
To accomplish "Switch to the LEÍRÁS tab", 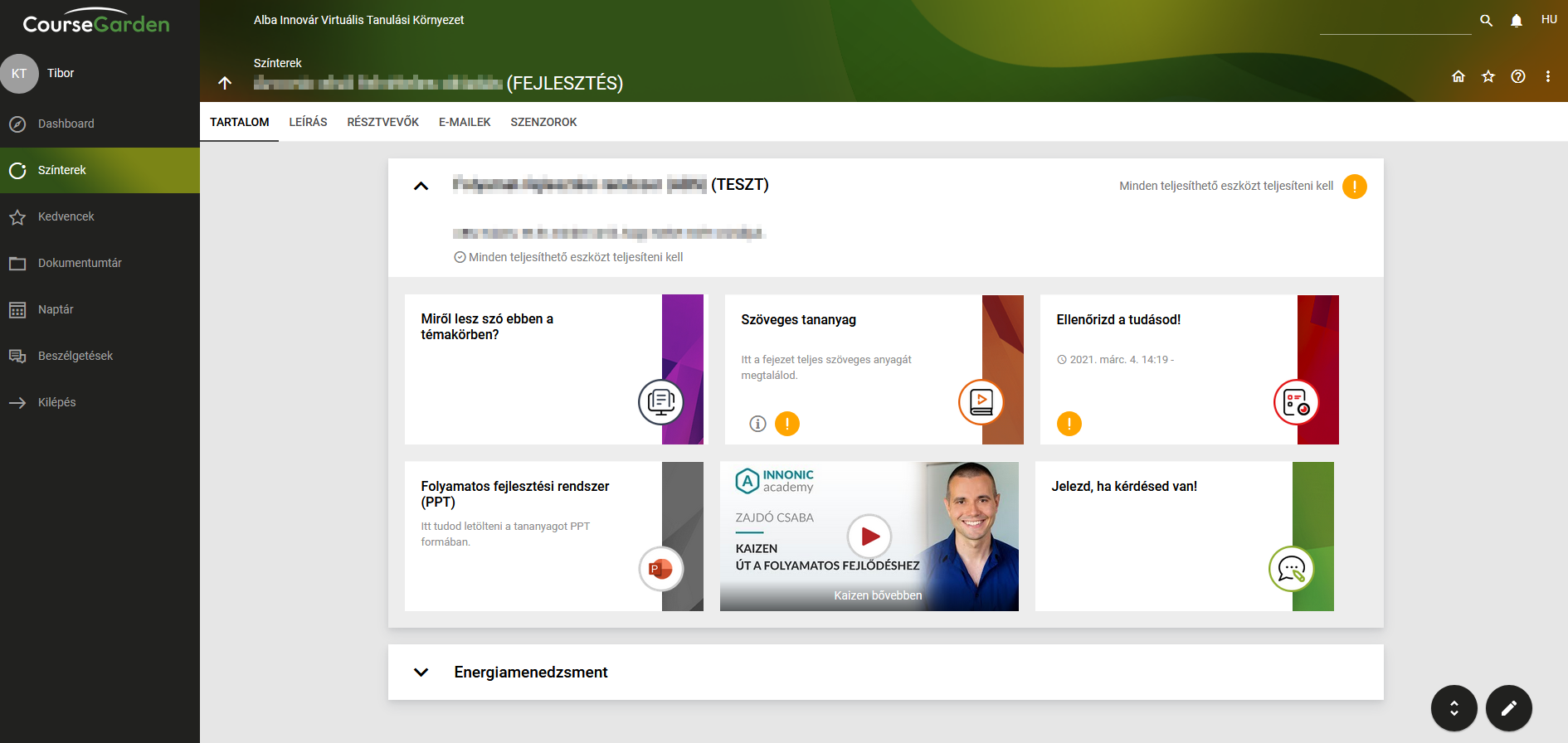I will pyautogui.click(x=308, y=122).
